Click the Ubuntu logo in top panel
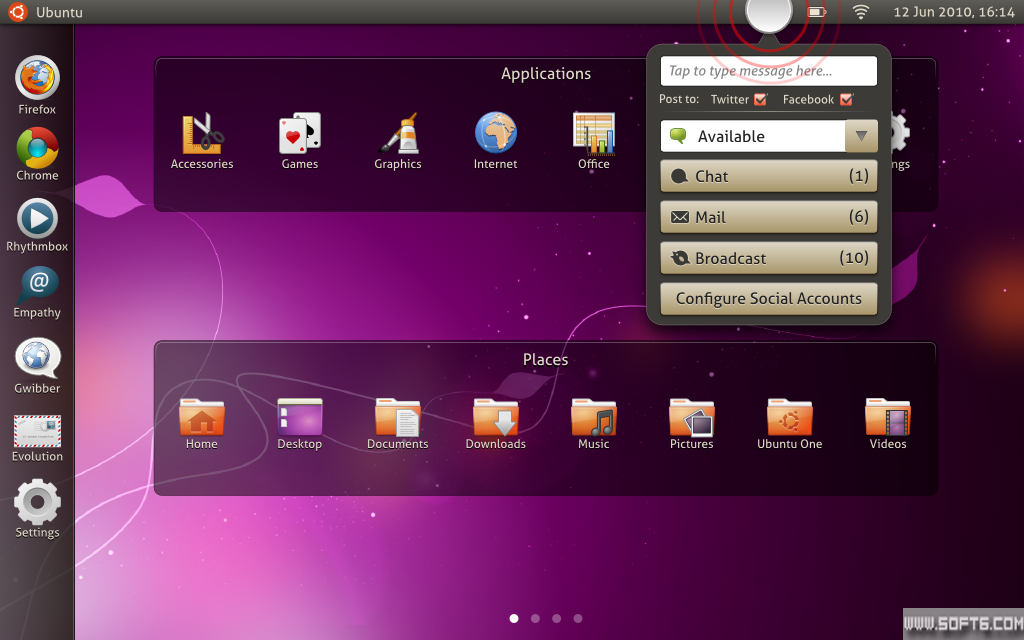Image resolution: width=1024 pixels, height=640 pixels. click(x=18, y=12)
